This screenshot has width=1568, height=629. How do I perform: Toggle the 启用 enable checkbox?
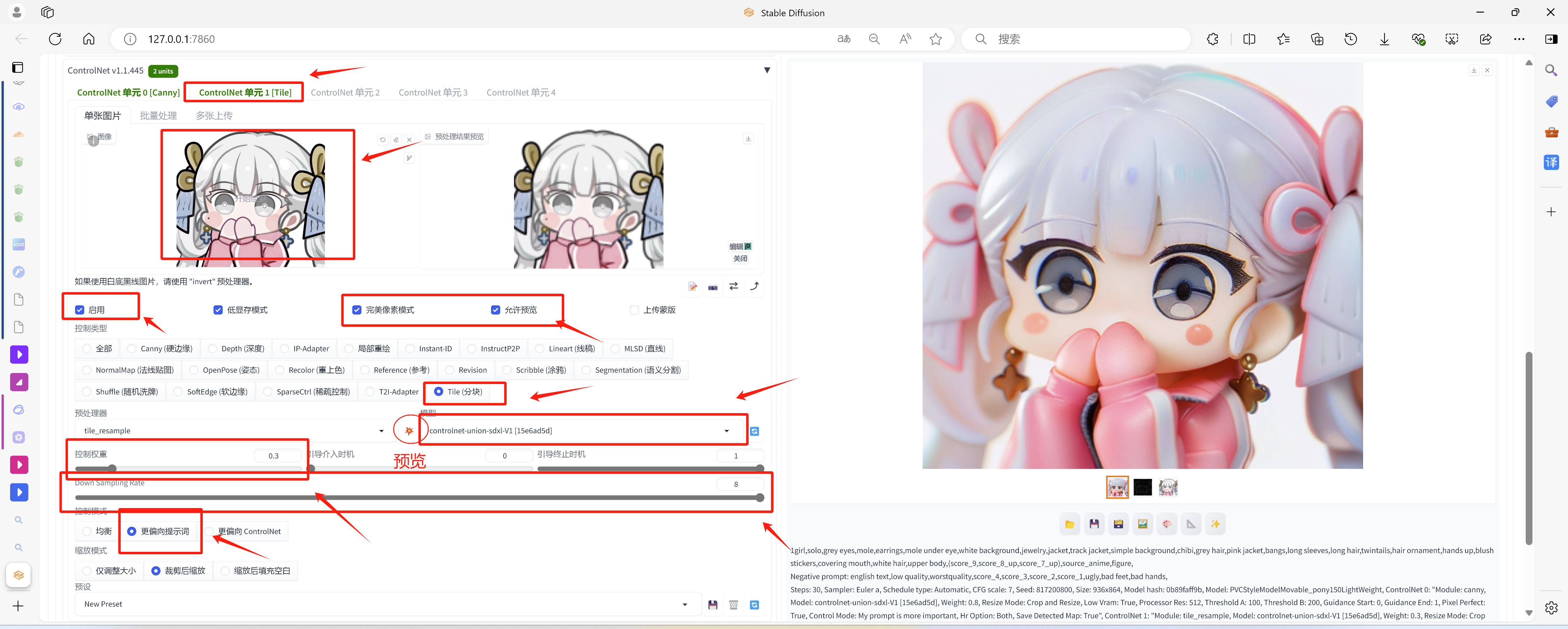click(x=80, y=310)
